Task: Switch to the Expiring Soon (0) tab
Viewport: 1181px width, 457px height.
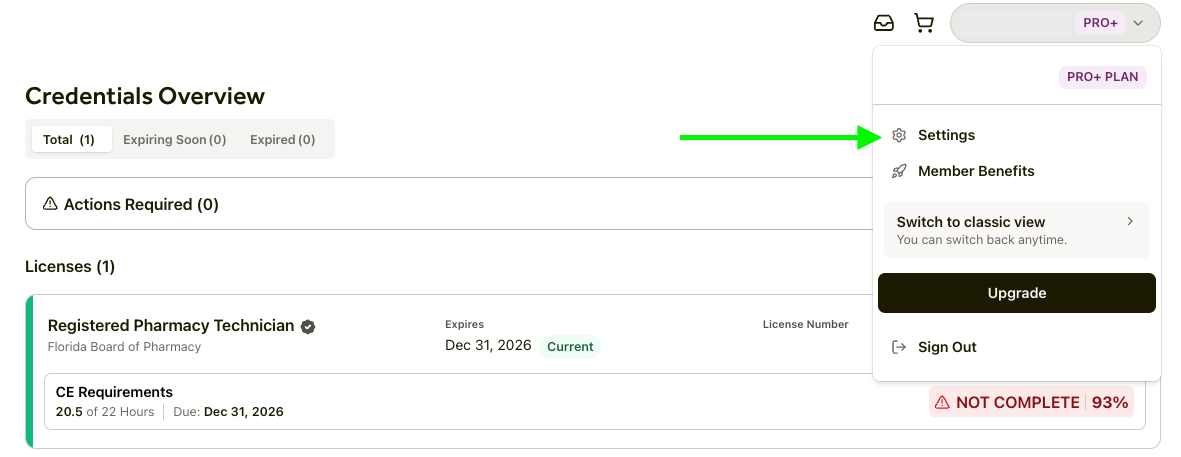Action: click(x=174, y=140)
